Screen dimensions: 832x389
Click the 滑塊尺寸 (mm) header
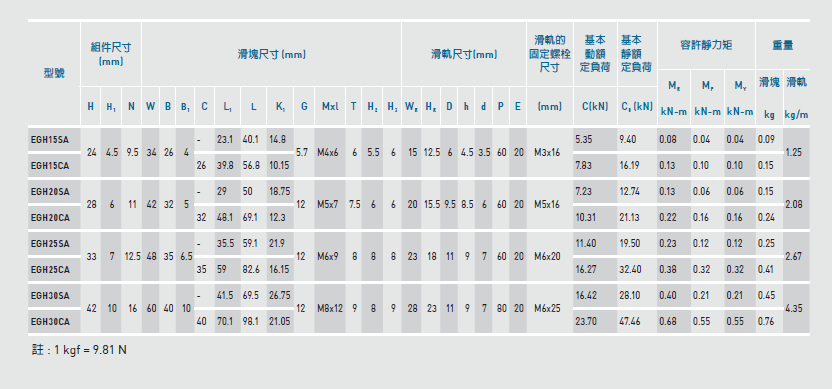pyautogui.click(x=271, y=54)
